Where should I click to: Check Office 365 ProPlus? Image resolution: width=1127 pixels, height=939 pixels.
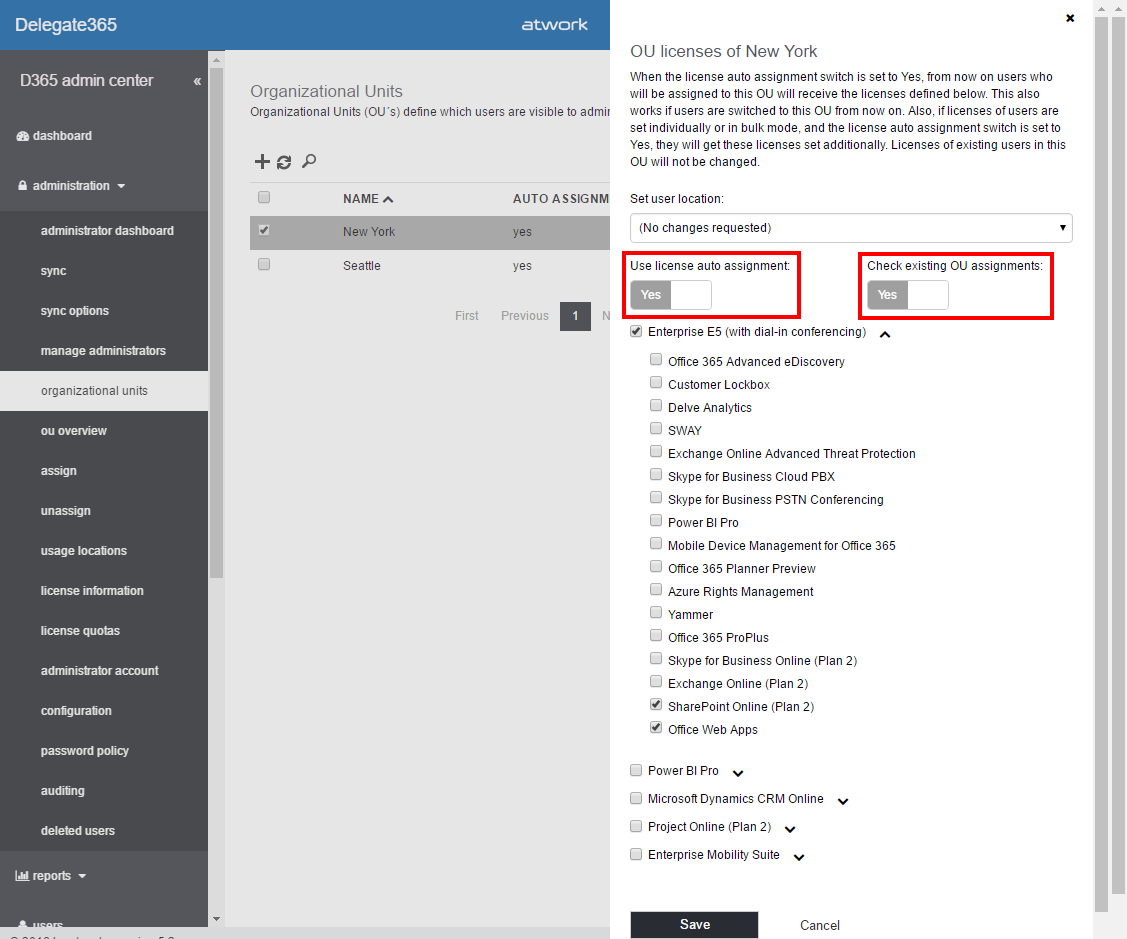tap(656, 636)
